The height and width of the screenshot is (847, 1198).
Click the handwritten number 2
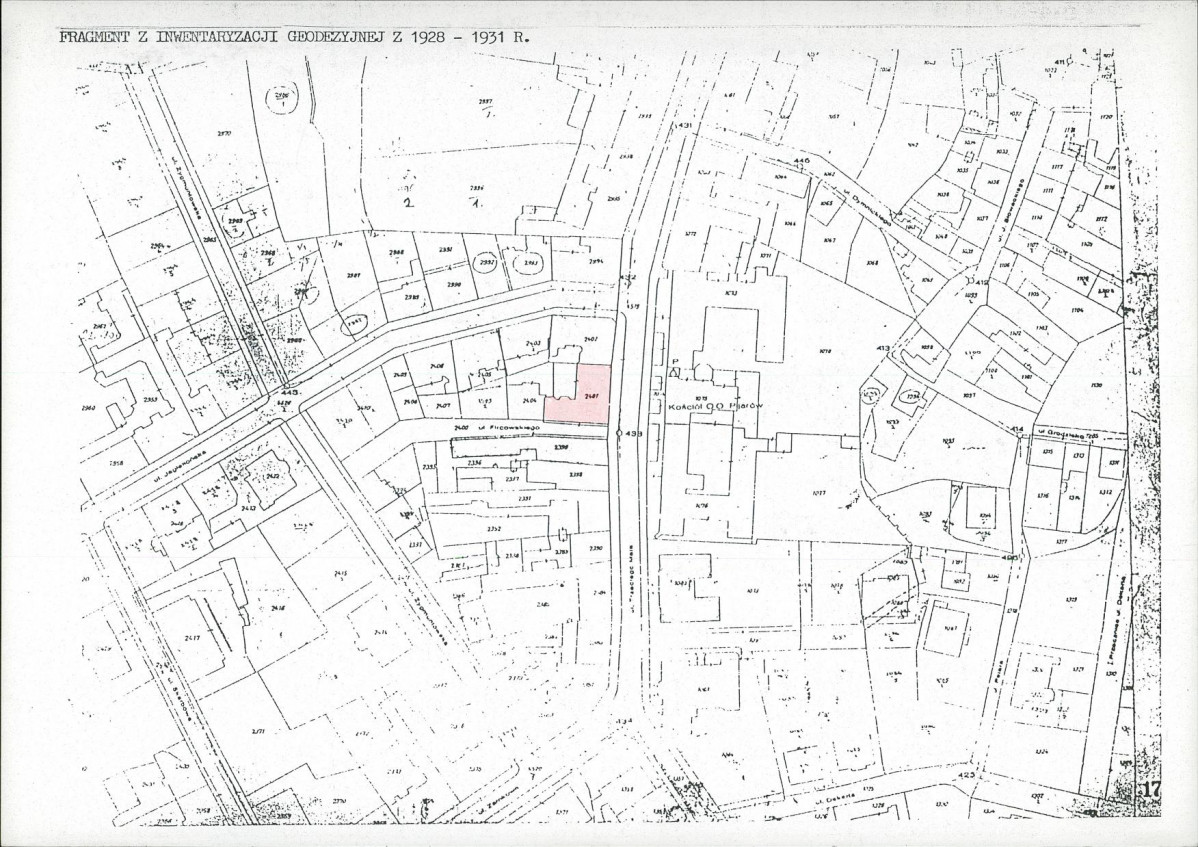(x=409, y=203)
